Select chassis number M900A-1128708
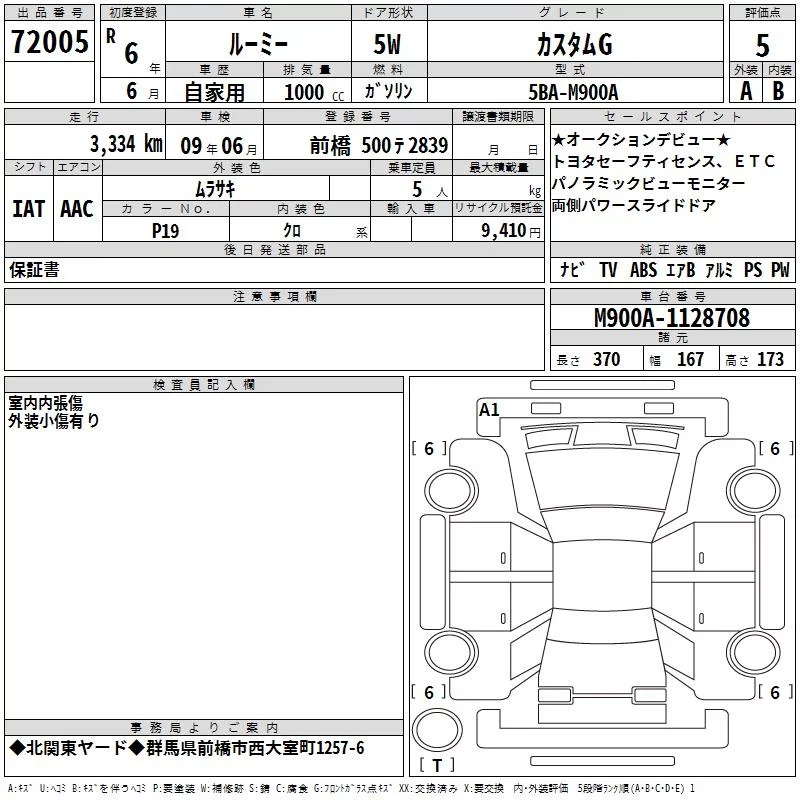800x800 pixels. point(672,318)
